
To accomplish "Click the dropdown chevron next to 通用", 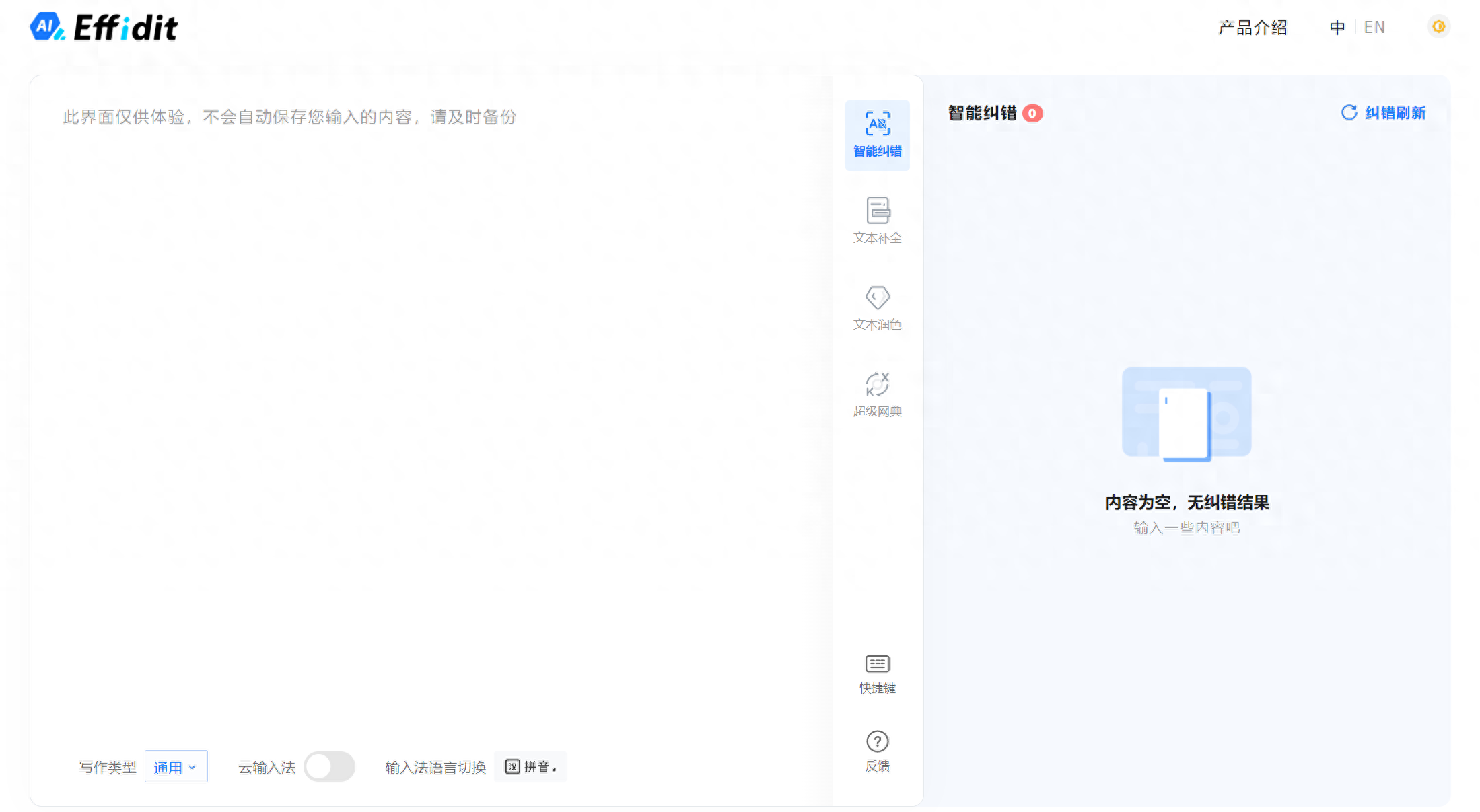I will click(x=192, y=767).
